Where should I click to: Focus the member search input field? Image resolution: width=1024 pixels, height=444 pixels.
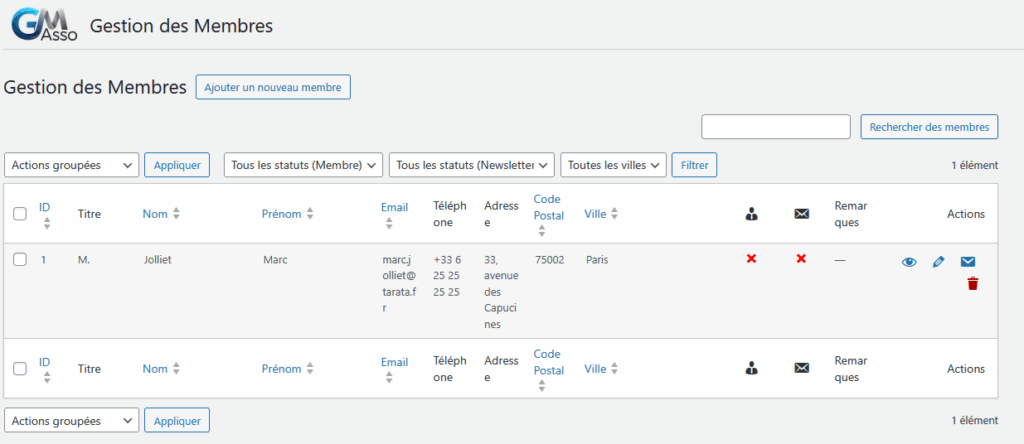776,127
